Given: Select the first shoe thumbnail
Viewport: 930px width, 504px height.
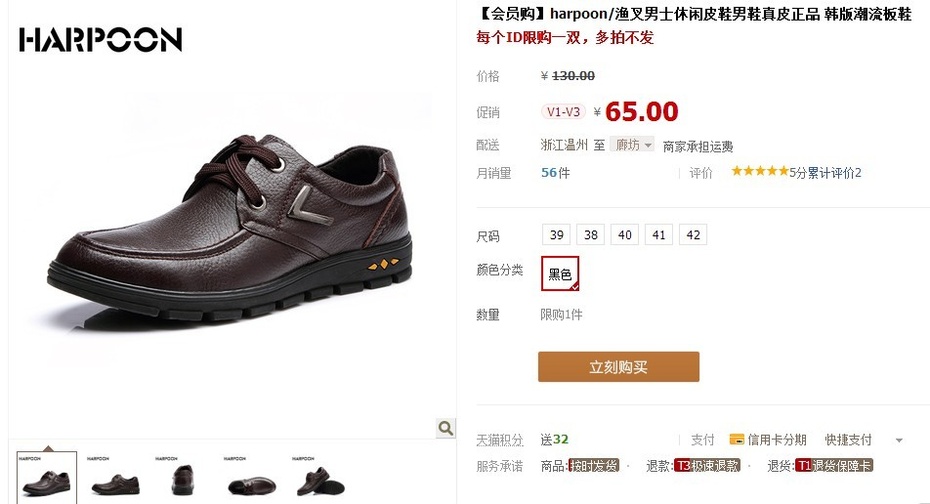Looking at the screenshot, I should click(x=46, y=477).
